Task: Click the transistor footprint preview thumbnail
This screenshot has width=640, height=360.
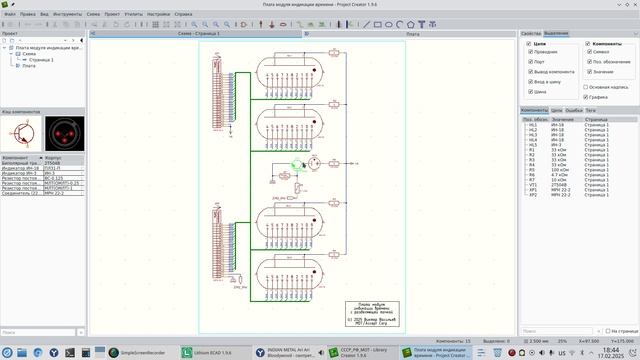Action: (x=64, y=133)
